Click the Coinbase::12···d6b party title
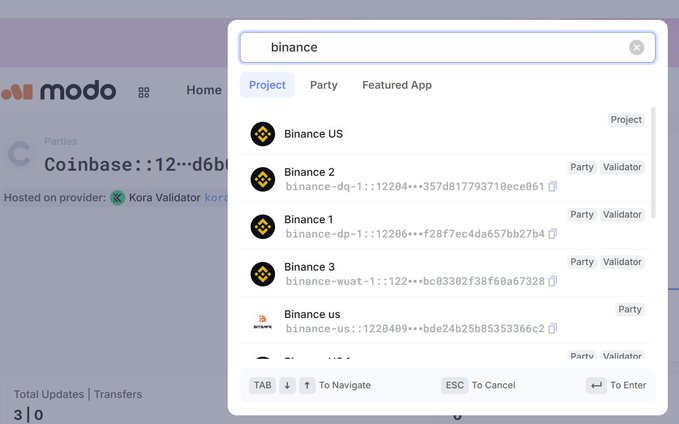The image size is (679, 424). [136, 165]
